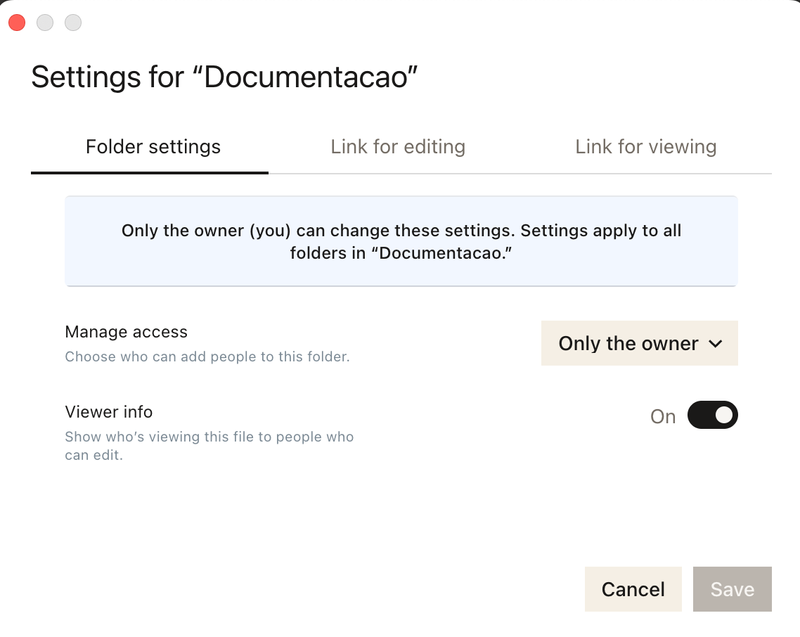Click the Settings for "Documentacao" heading
The width and height of the screenshot is (800, 637).
point(224,78)
